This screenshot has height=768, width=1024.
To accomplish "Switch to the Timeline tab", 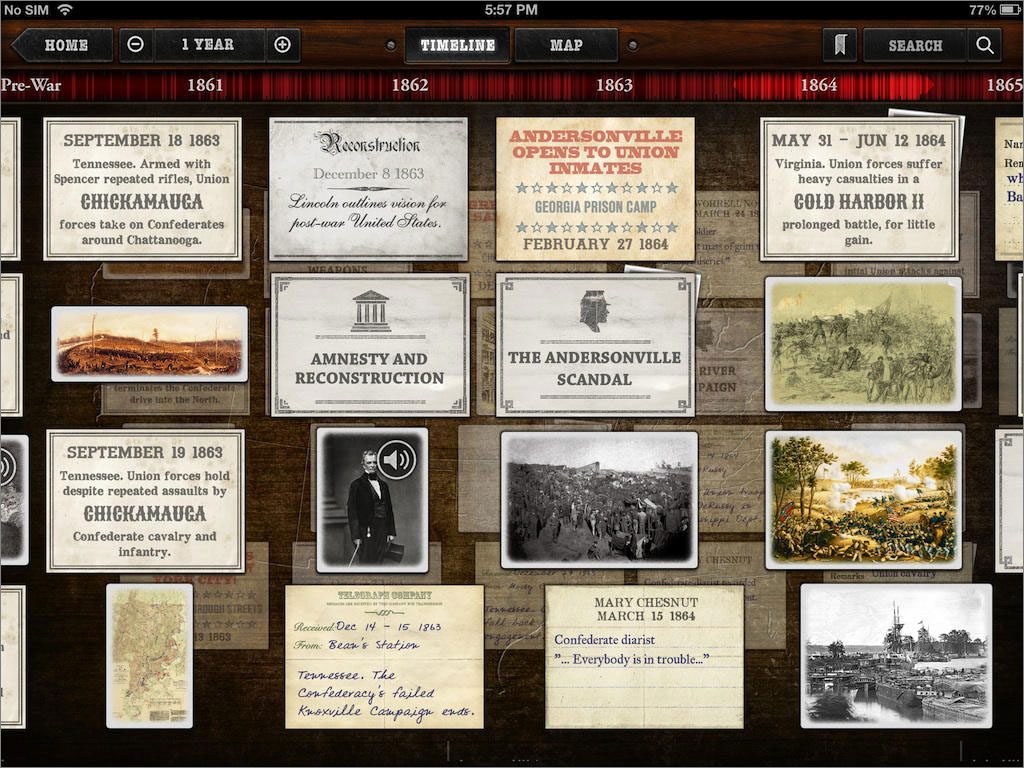I will pos(457,45).
